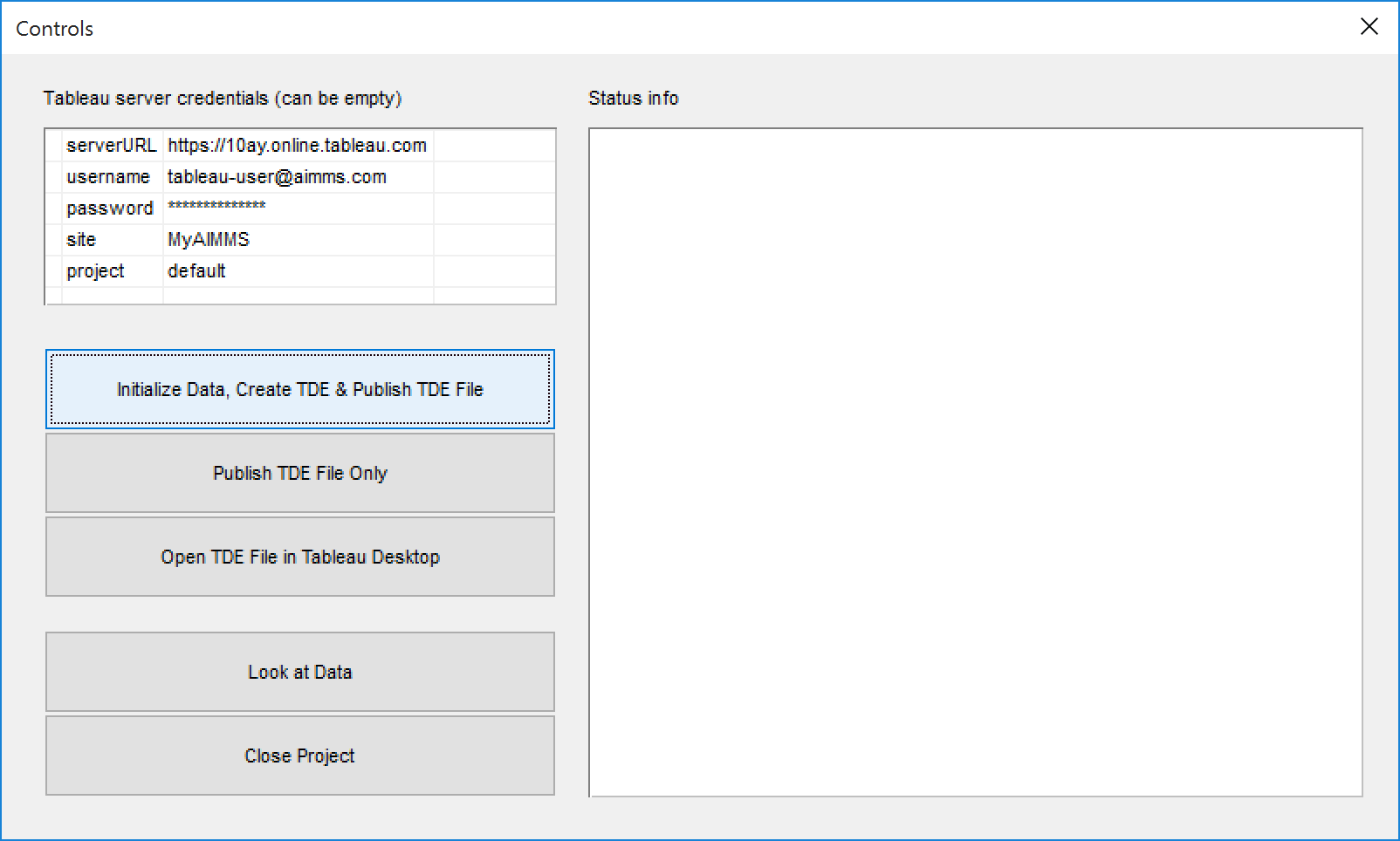Click the serverURL row label
1400x841 pixels.
tap(112, 146)
